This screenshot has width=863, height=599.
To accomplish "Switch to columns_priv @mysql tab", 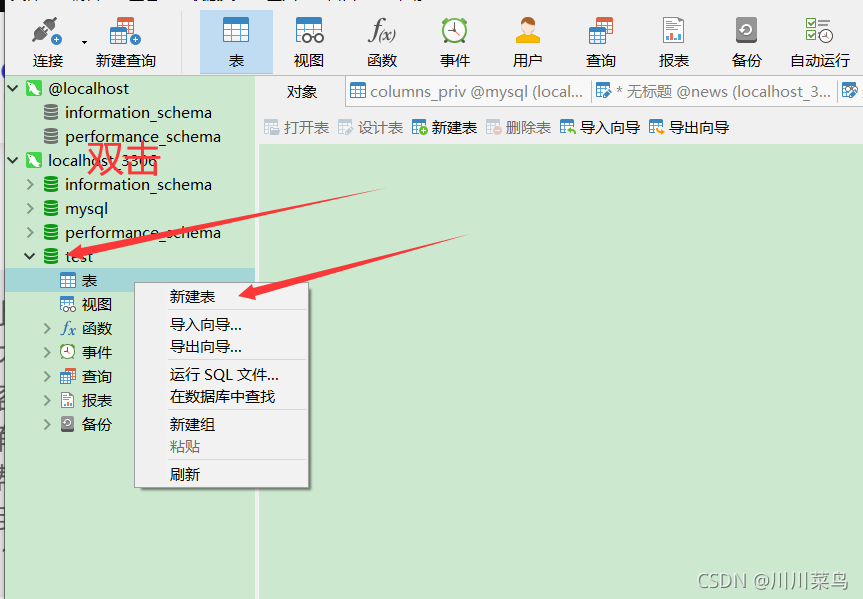I will 468,91.
